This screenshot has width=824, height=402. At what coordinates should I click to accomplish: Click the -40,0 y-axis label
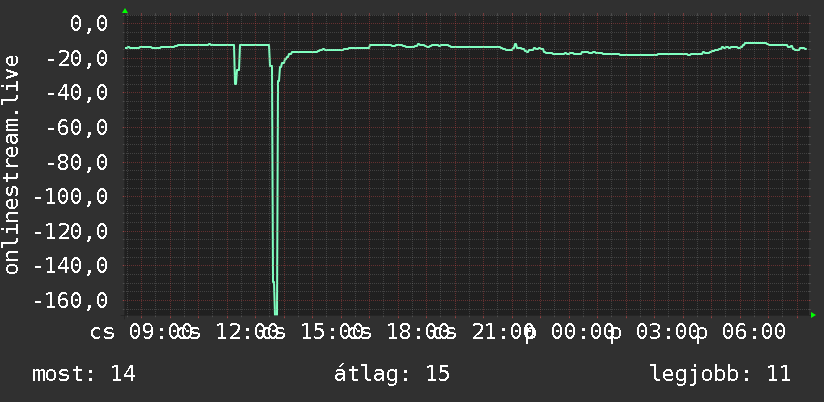[x=77, y=93]
